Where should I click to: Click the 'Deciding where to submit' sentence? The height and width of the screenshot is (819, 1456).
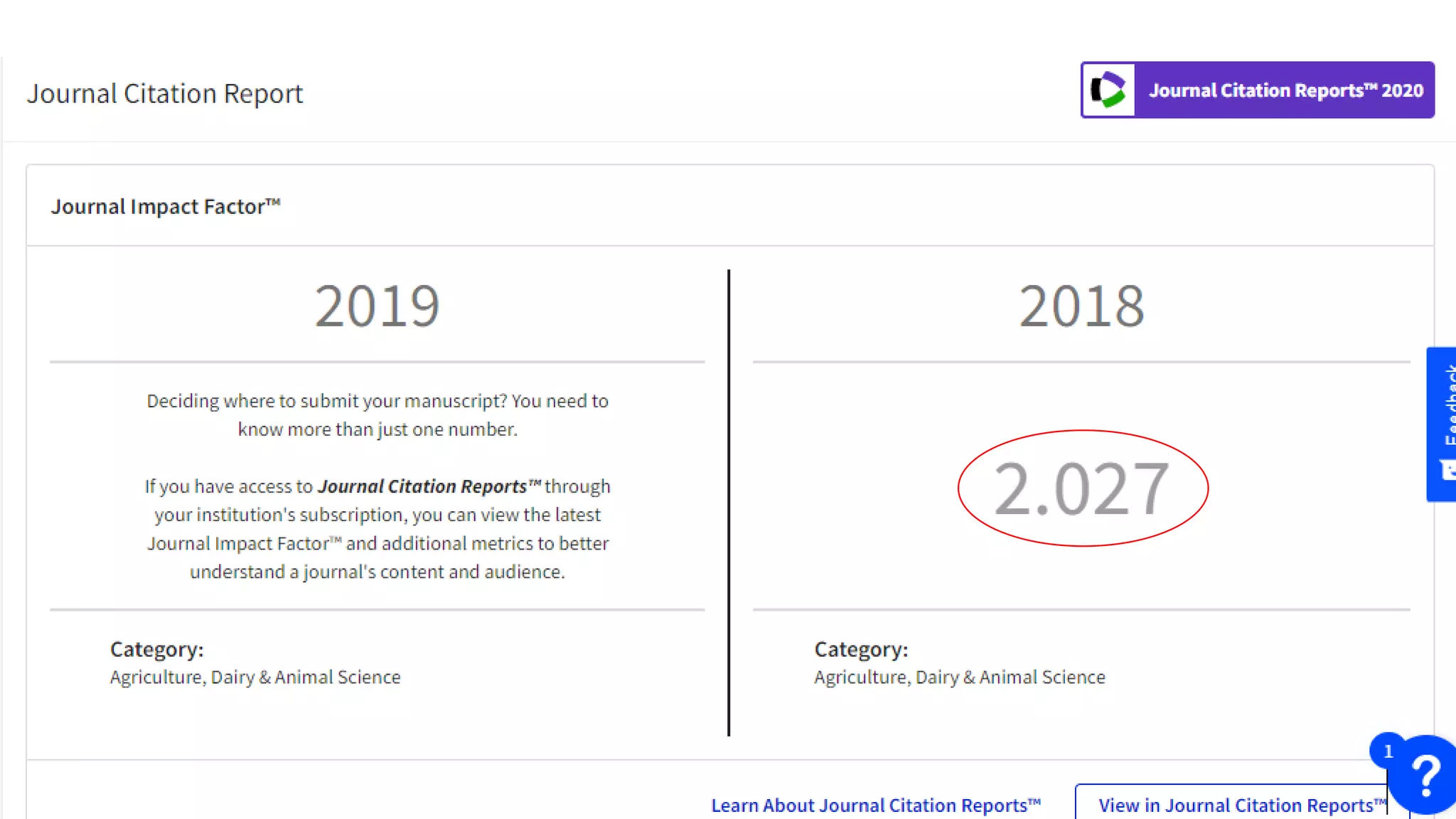[x=378, y=401]
